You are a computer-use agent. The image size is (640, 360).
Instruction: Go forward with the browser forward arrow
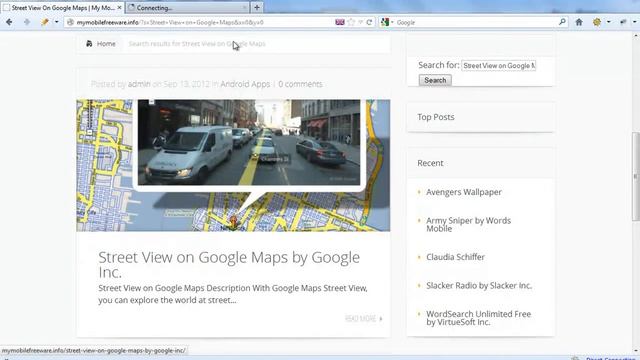pyautogui.click(x=27, y=22)
